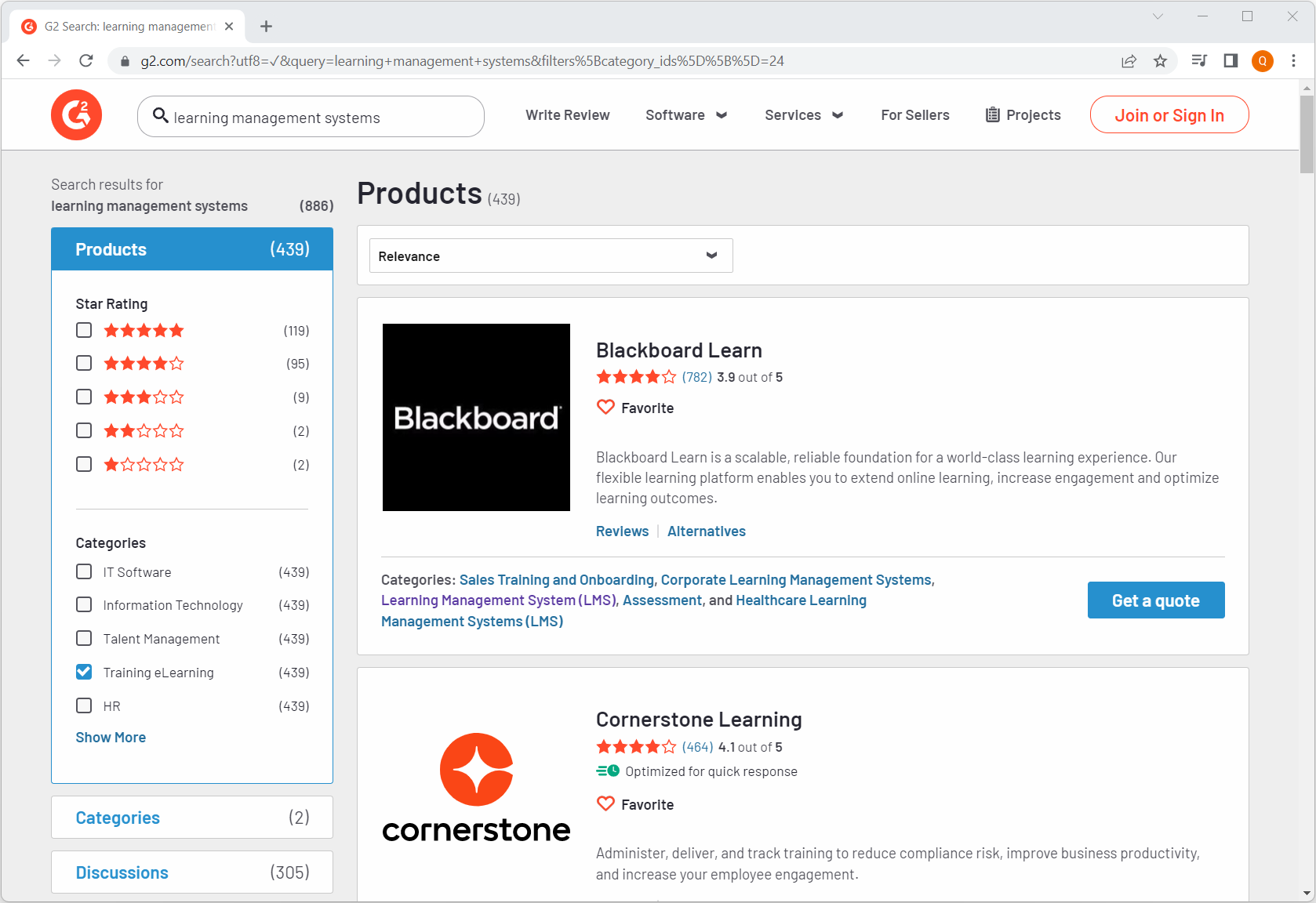
Task: Open Blackboard Learn Reviews link
Action: (x=622, y=531)
